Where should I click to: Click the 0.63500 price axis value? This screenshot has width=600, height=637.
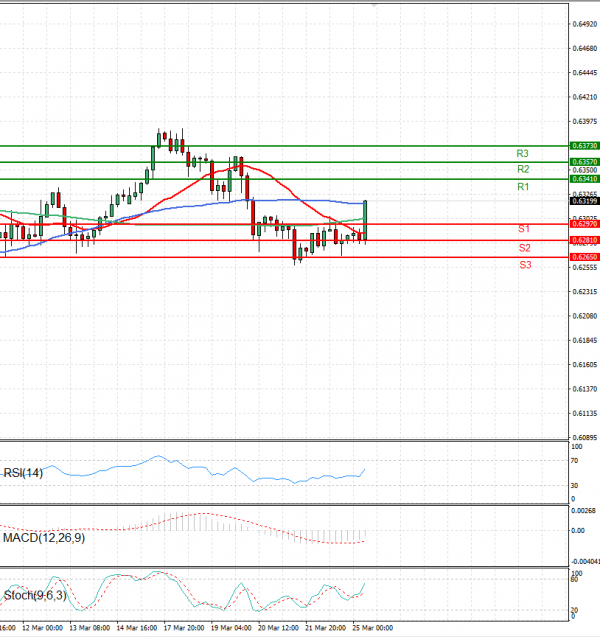click(585, 170)
